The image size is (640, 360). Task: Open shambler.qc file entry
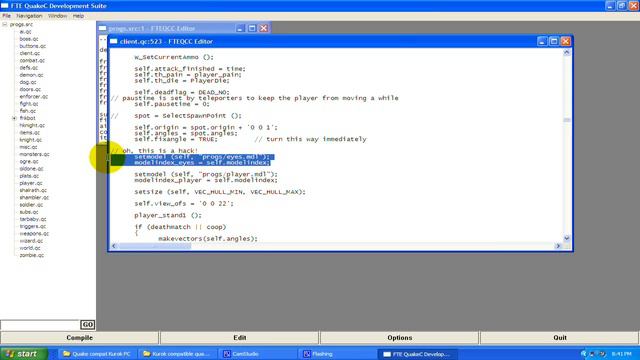point(34,198)
